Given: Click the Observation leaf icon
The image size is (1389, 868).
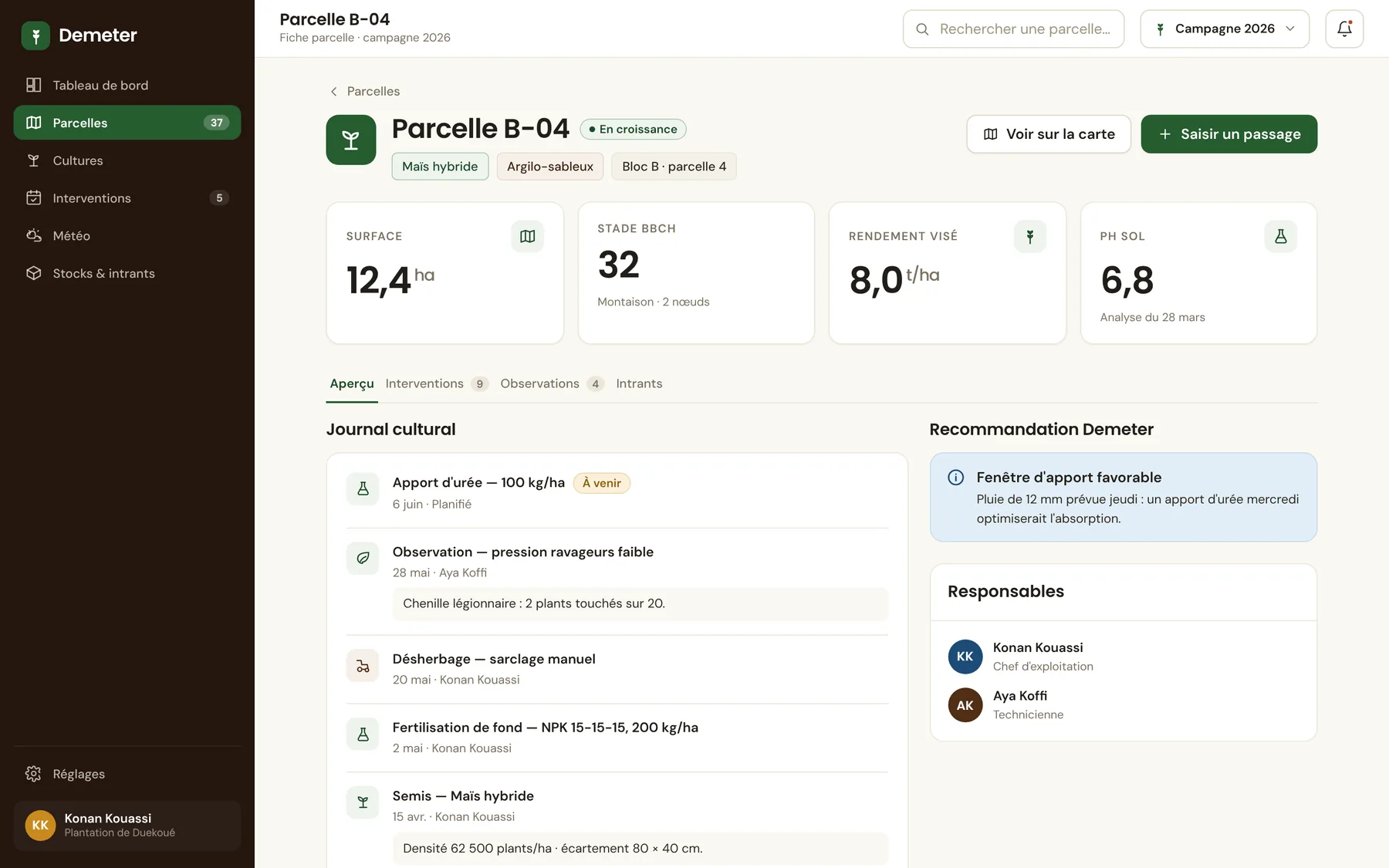Looking at the screenshot, I should point(363,558).
